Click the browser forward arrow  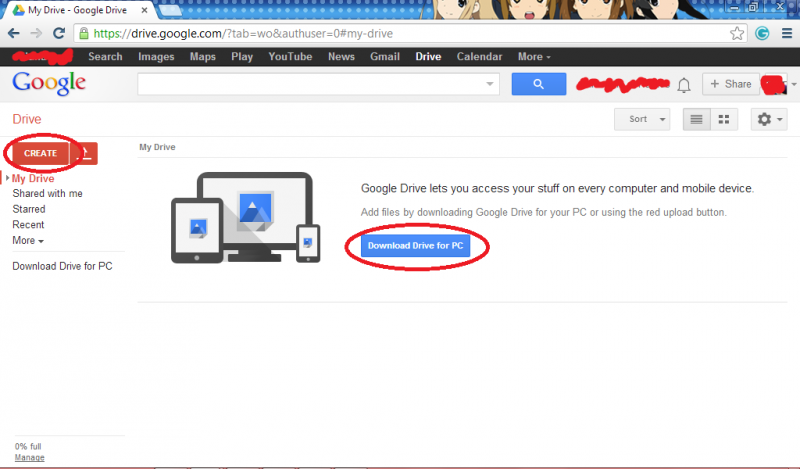(x=36, y=34)
